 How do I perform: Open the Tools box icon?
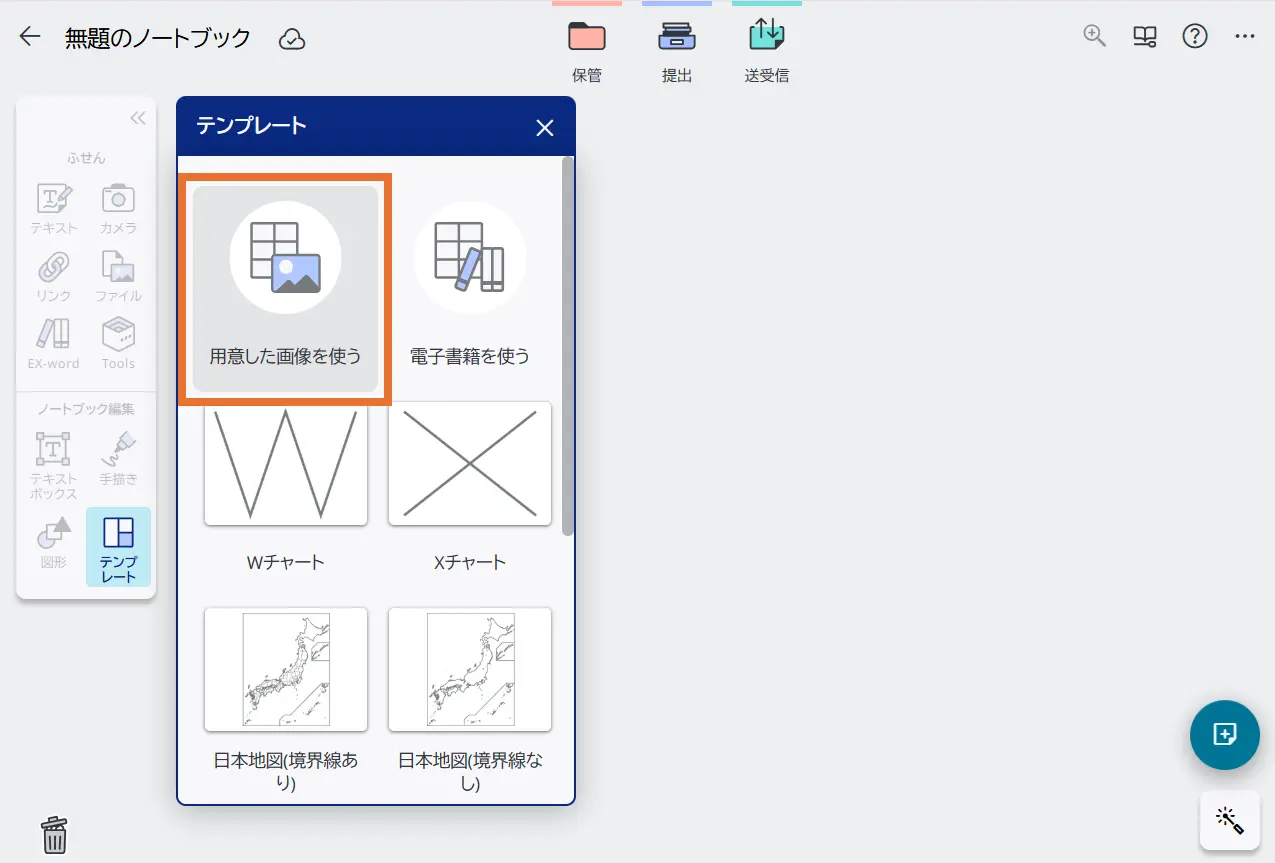pos(118,344)
